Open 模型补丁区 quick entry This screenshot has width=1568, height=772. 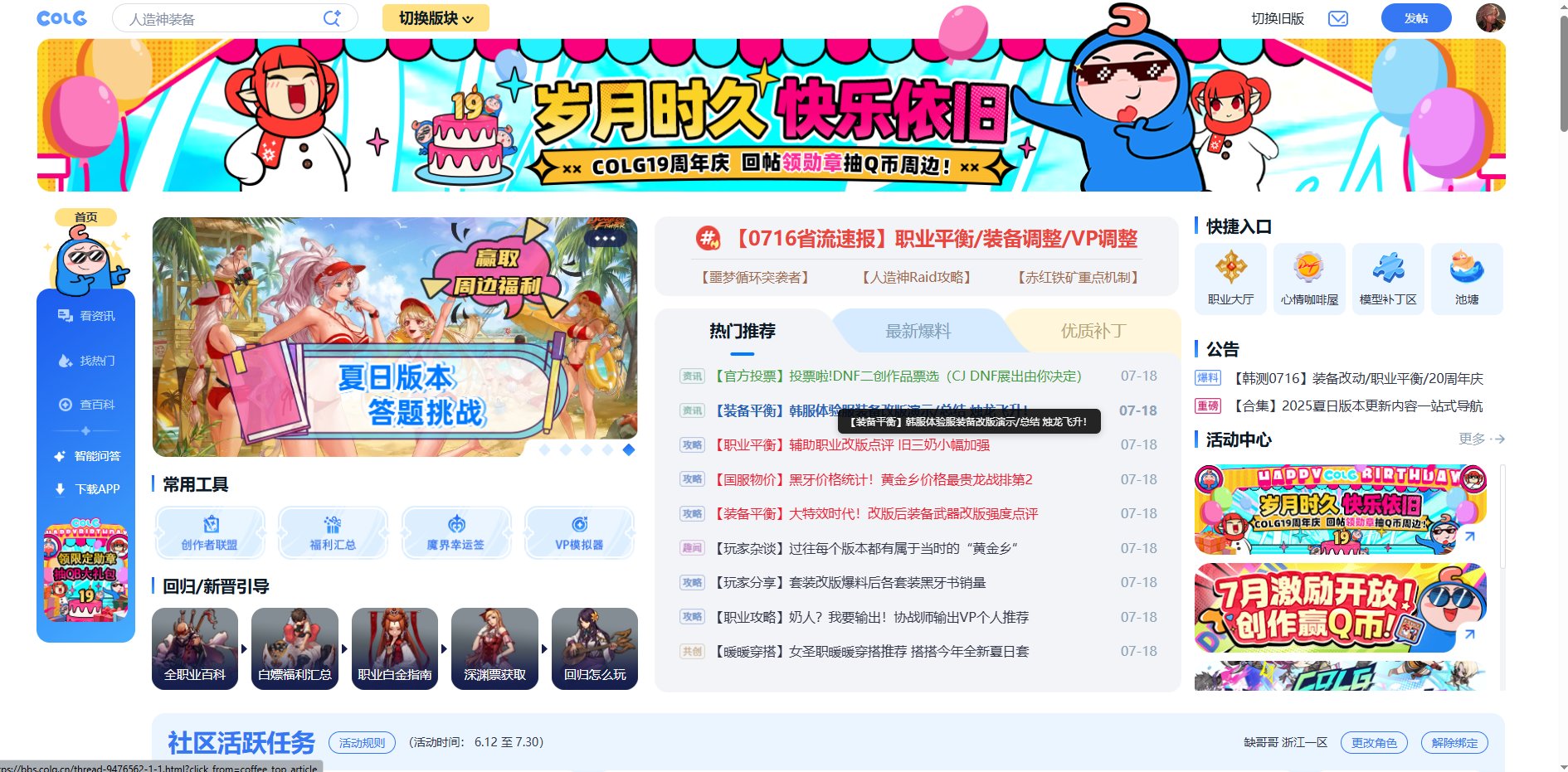[1388, 279]
